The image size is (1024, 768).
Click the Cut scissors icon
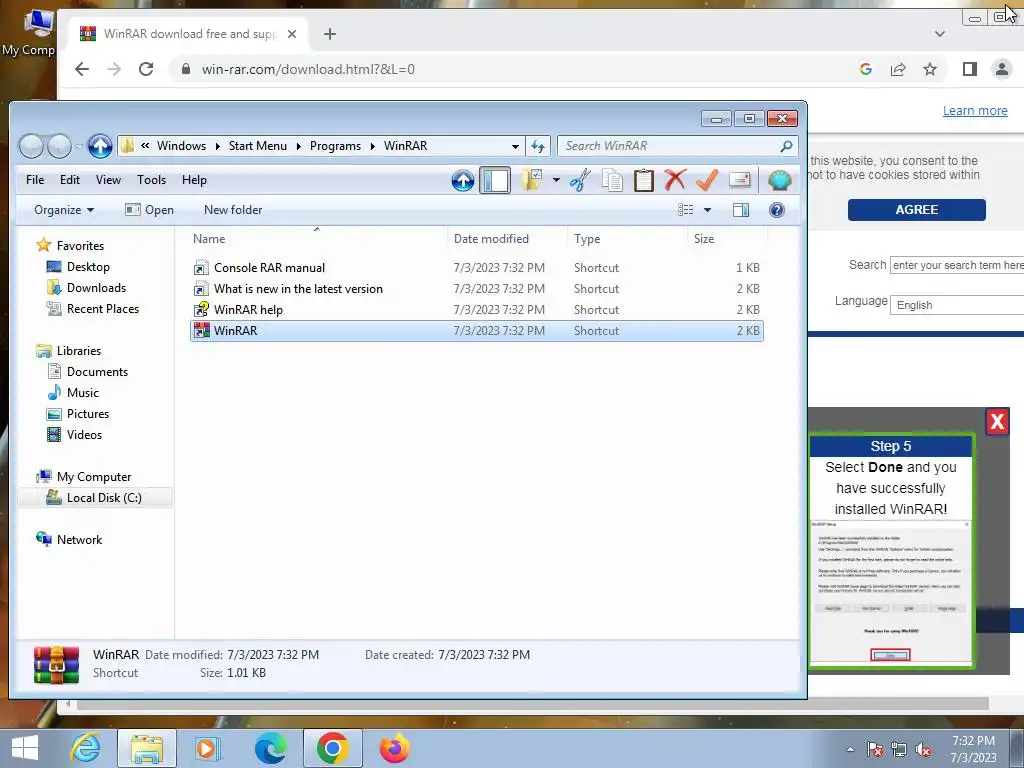point(580,180)
